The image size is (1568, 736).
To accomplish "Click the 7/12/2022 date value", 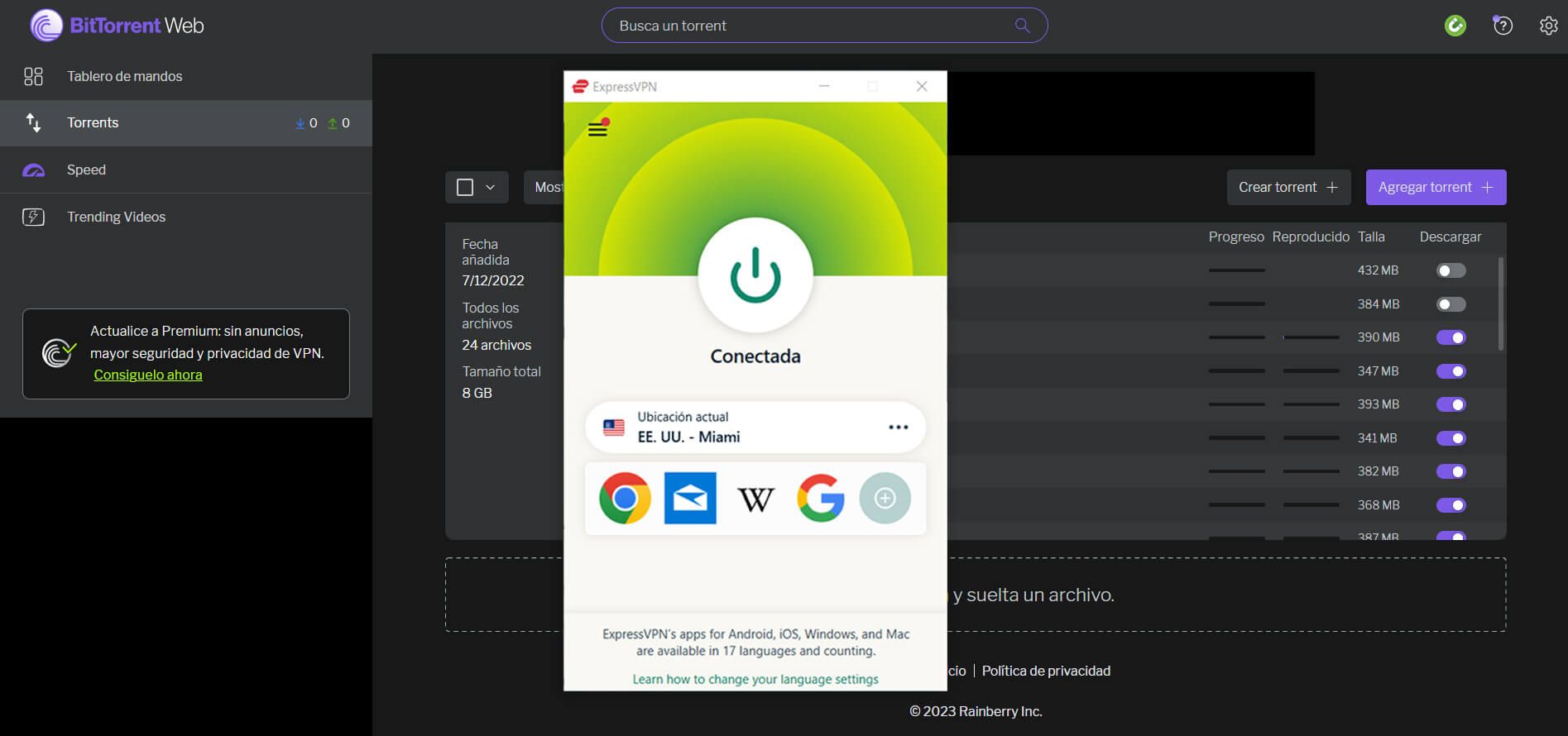I will 493,280.
